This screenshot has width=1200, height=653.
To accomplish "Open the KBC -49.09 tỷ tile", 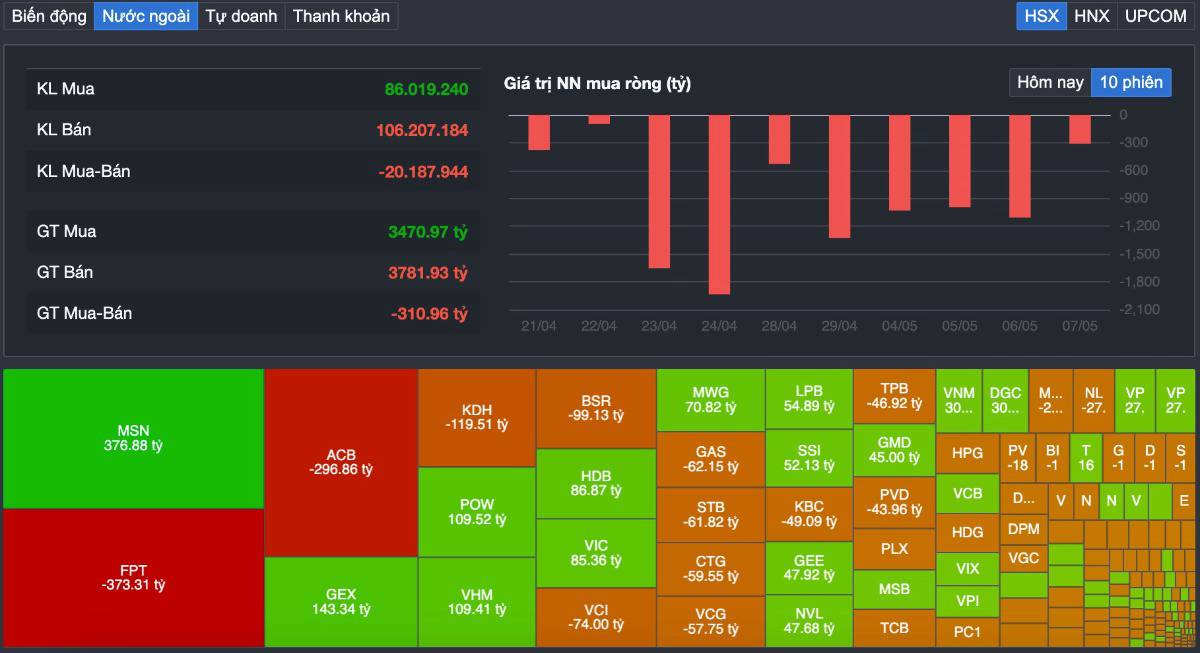I will pyautogui.click(x=809, y=514).
